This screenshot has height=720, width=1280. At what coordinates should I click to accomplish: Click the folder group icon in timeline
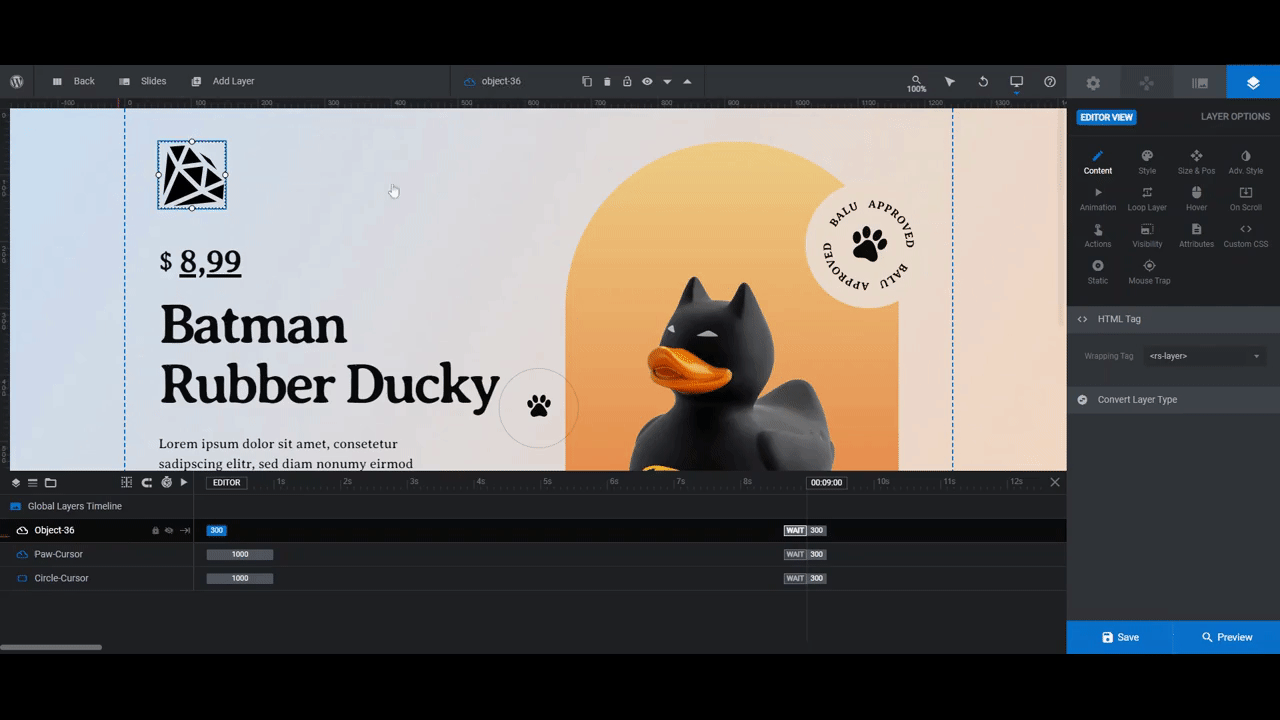click(50, 482)
